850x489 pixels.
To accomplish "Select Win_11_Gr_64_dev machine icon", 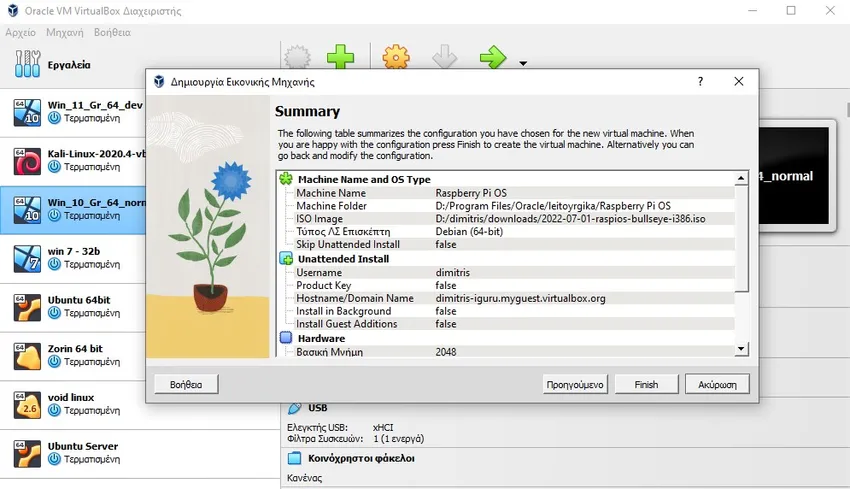I will (x=27, y=112).
